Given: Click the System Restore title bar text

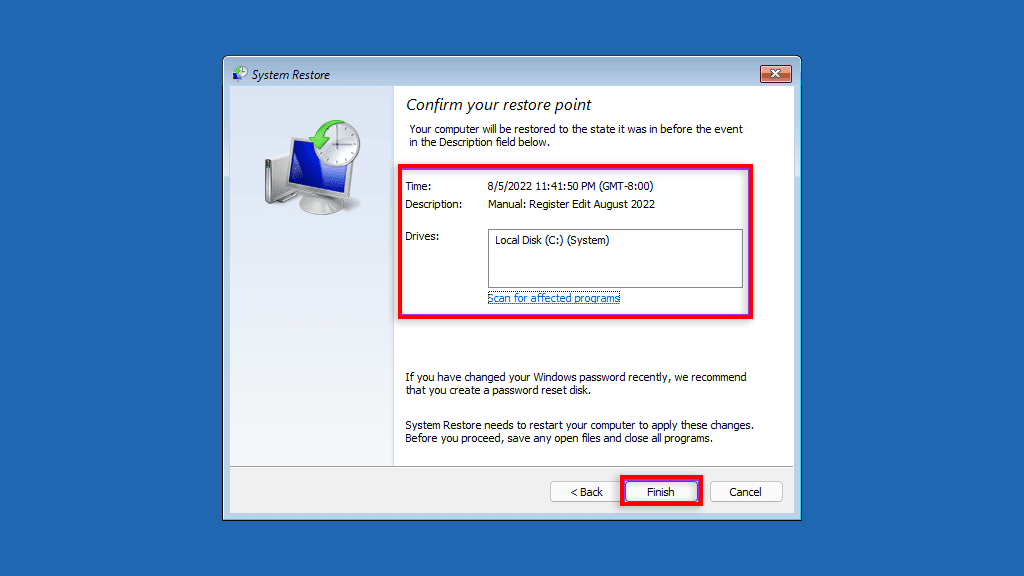Looking at the screenshot, I should (x=291, y=74).
